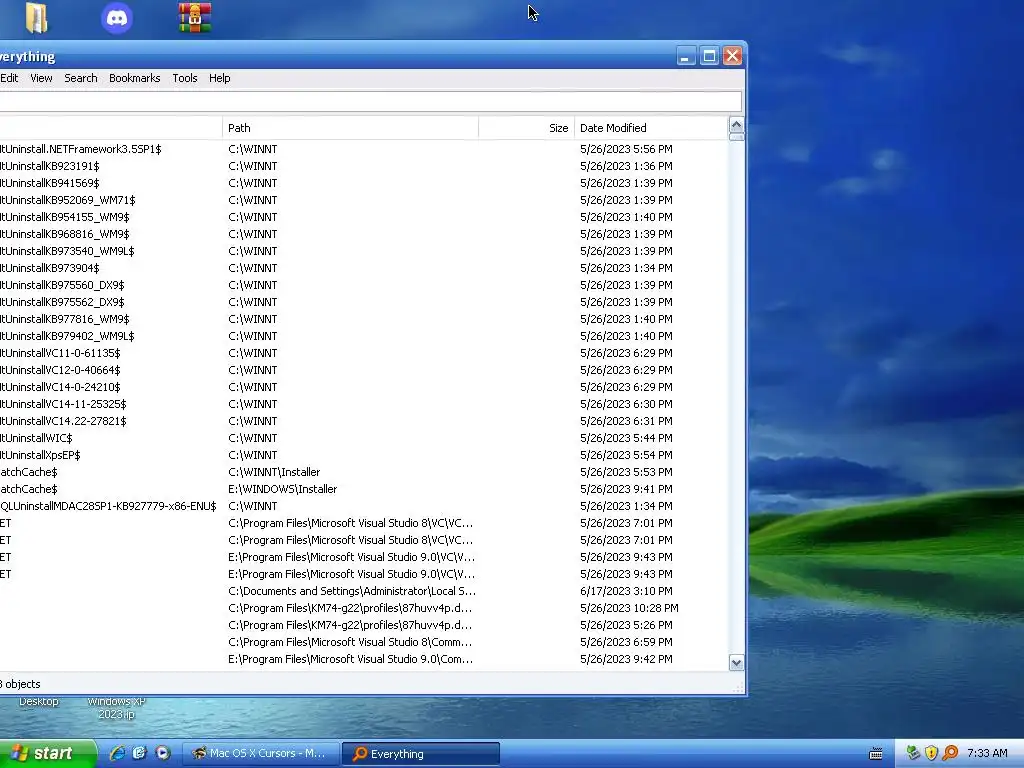This screenshot has height=768, width=1024.
Task: Select the row ltUninstallKB941569$
Action: (x=364, y=183)
